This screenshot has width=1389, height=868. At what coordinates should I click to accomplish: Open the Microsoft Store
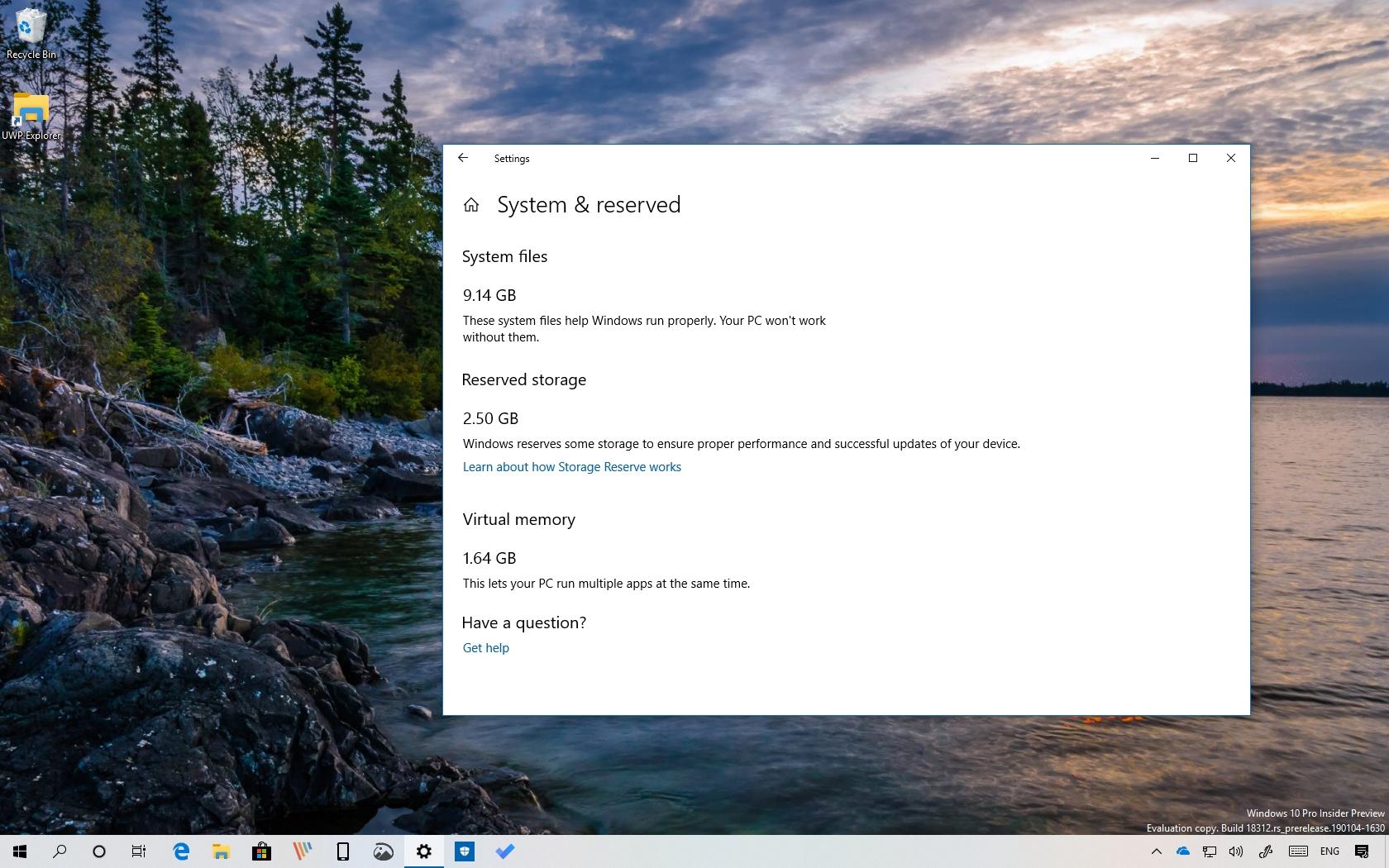(x=261, y=851)
